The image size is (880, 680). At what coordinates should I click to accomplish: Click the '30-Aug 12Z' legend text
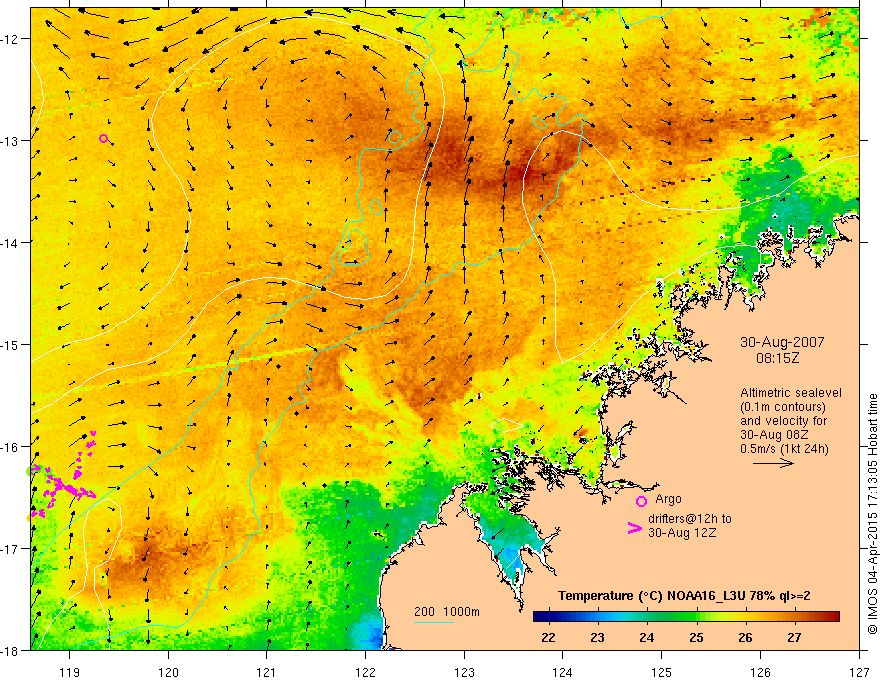click(x=682, y=533)
